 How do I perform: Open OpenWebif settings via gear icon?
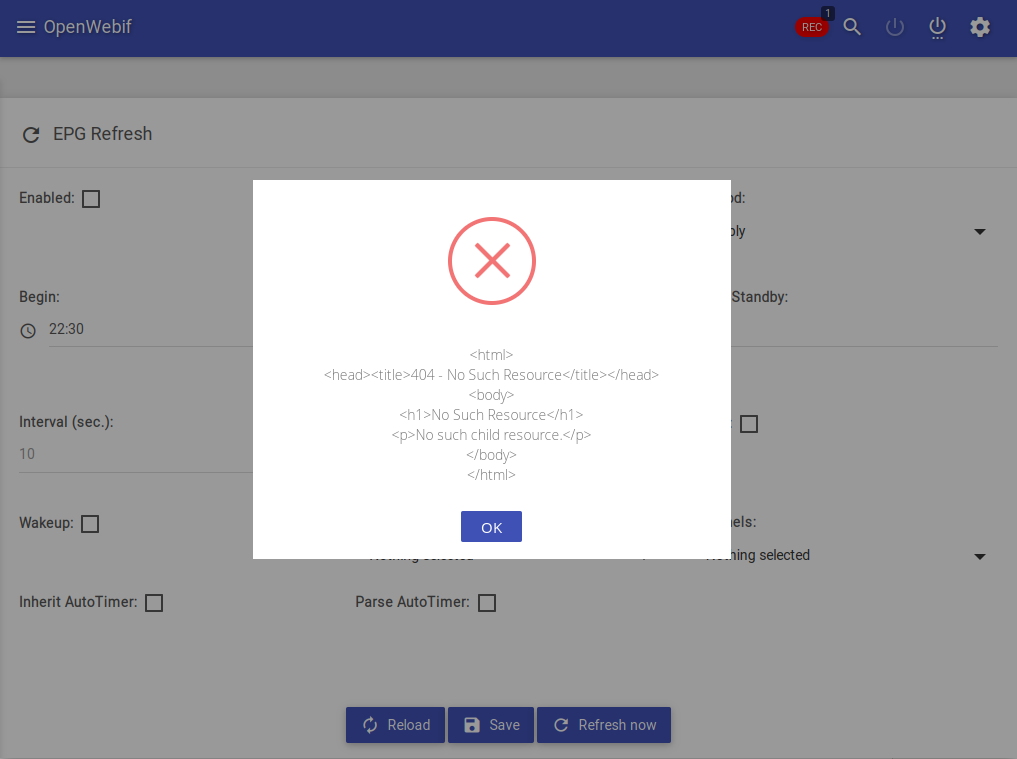point(979,27)
